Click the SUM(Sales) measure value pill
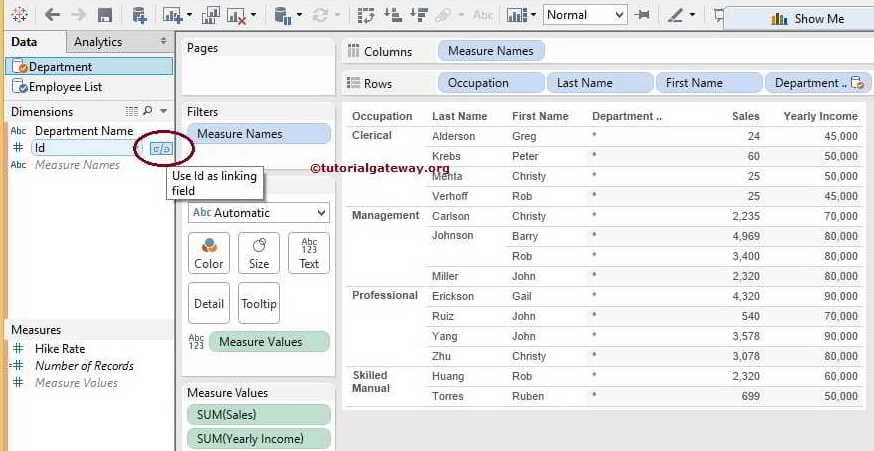Viewport: 874px width, 451px height. [259, 415]
